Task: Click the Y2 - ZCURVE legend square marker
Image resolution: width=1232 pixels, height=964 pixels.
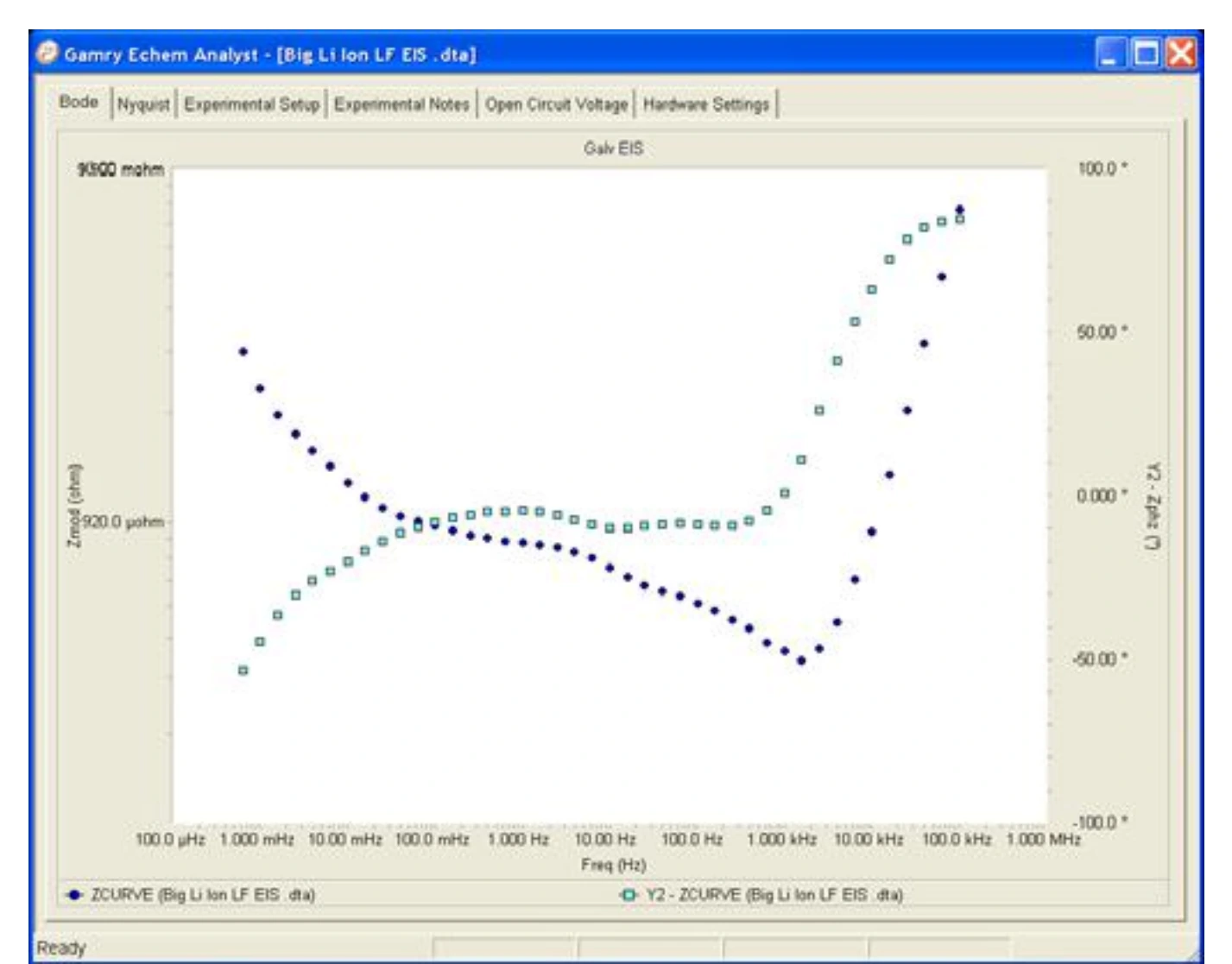Action: click(629, 895)
